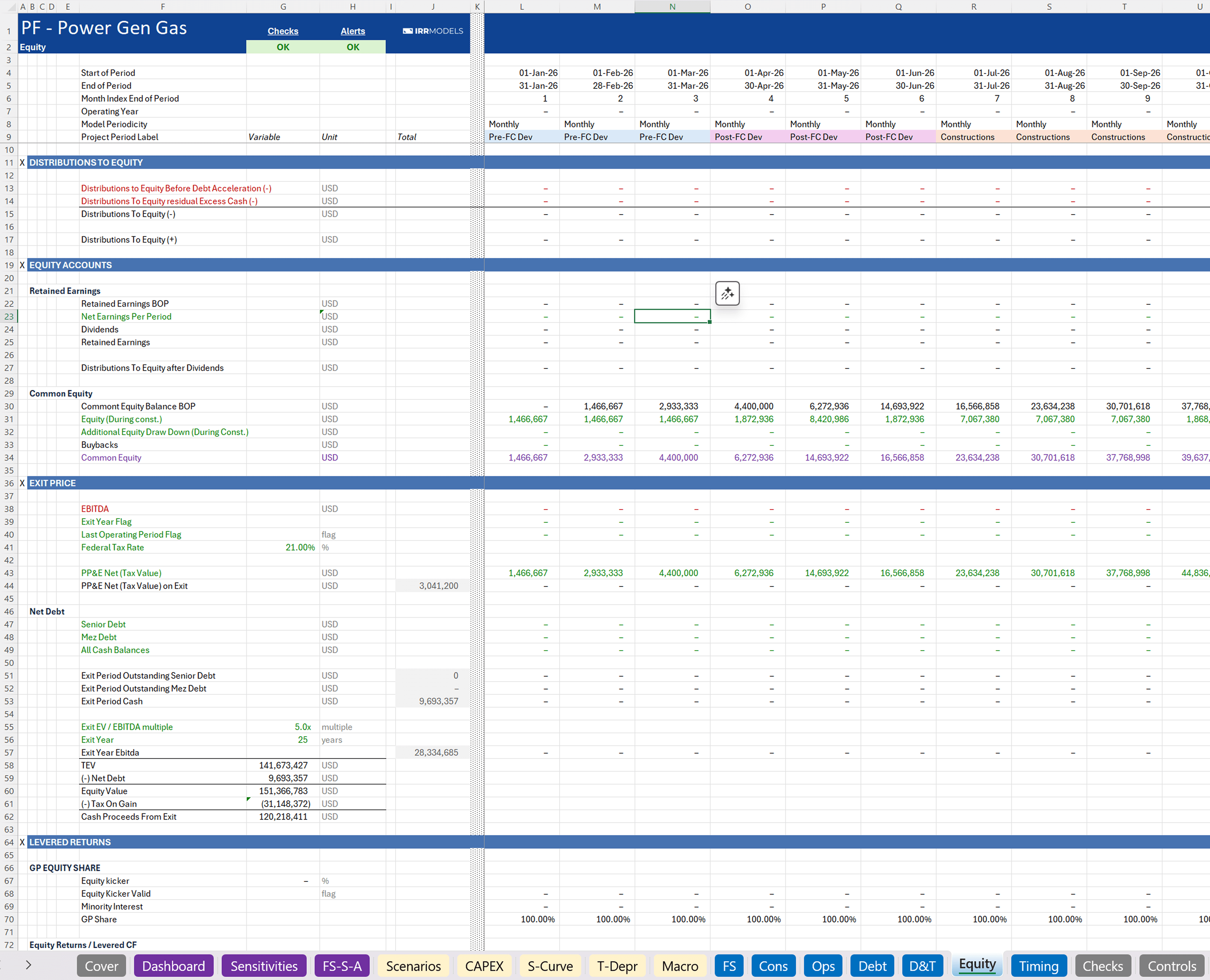Open the Controls sheet tab
The height and width of the screenshot is (980, 1210).
(x=1172, y=966)
